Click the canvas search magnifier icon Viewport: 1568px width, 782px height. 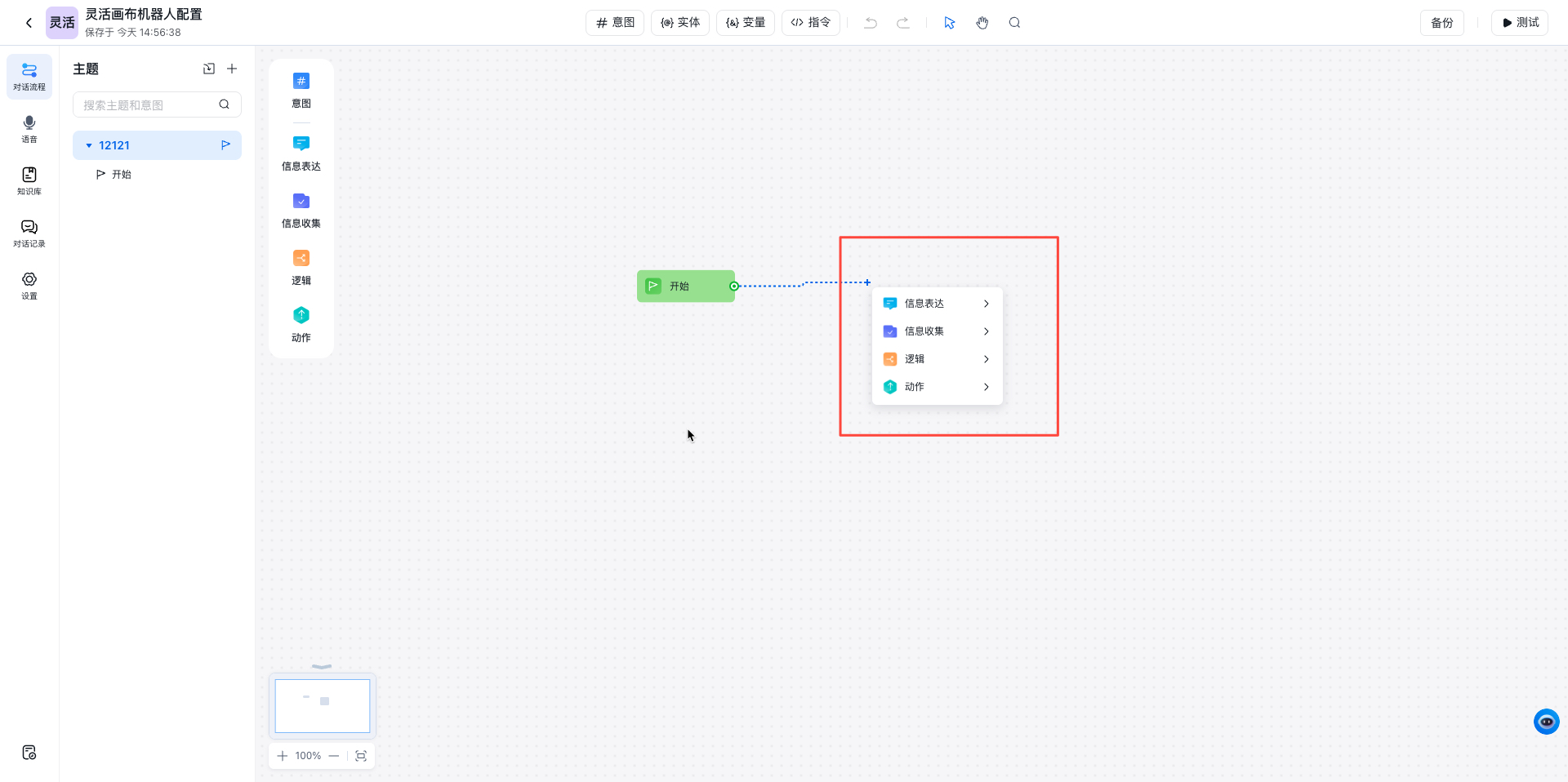(1014, 23)
